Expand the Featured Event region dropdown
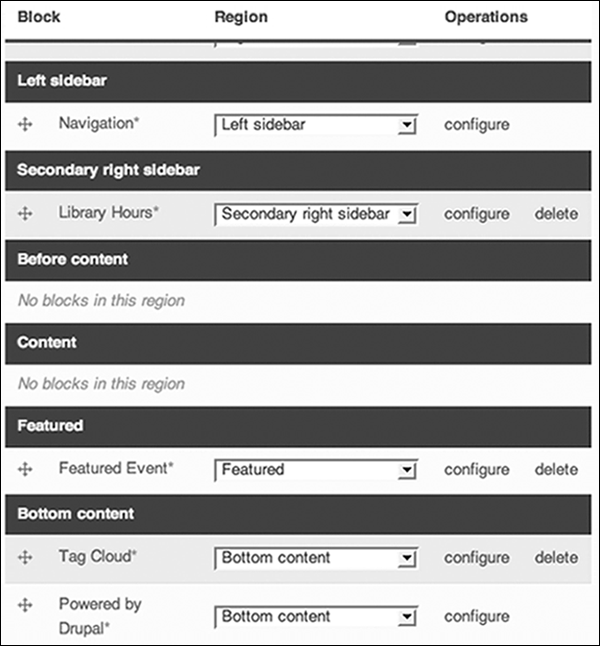600x646 pixels. pyautogui.click(x=315, y=470)
